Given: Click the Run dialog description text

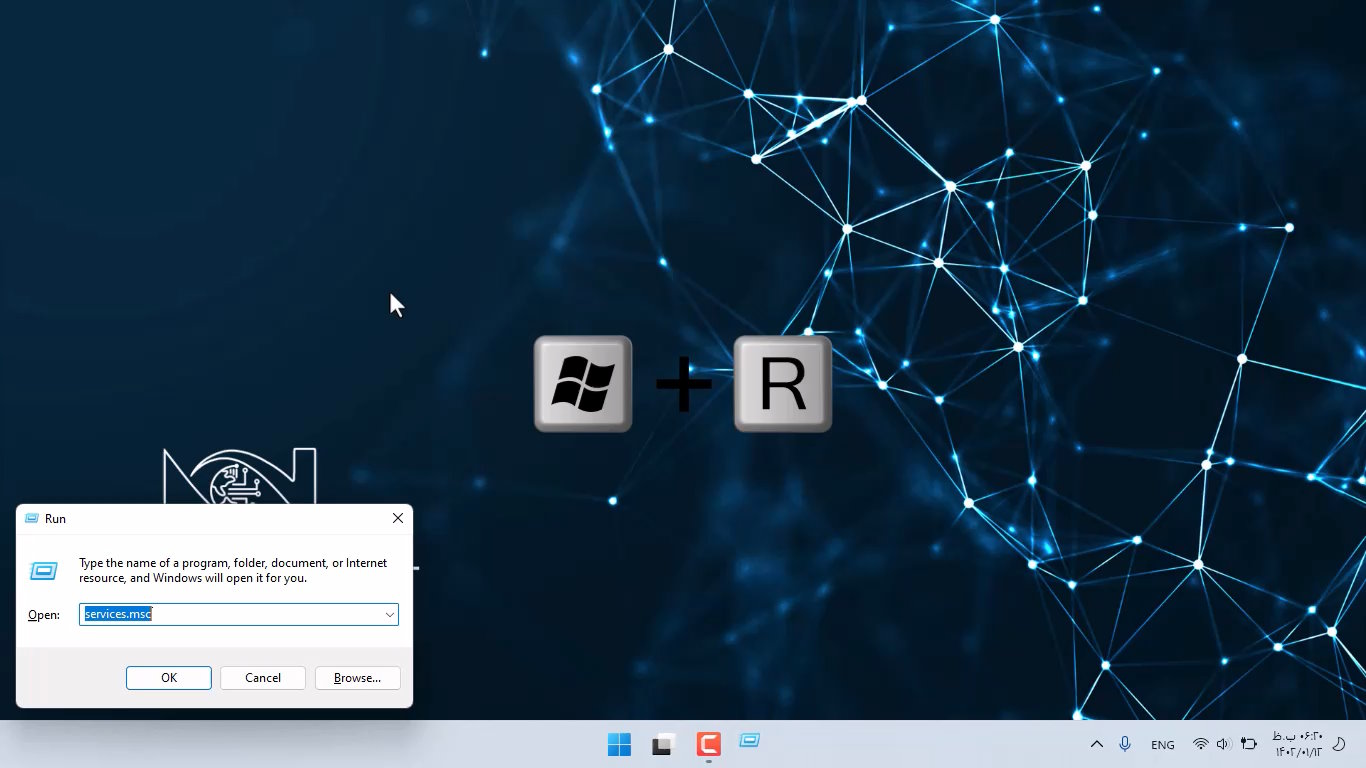Looking at the screenshot, I should (x=233, y=571).
